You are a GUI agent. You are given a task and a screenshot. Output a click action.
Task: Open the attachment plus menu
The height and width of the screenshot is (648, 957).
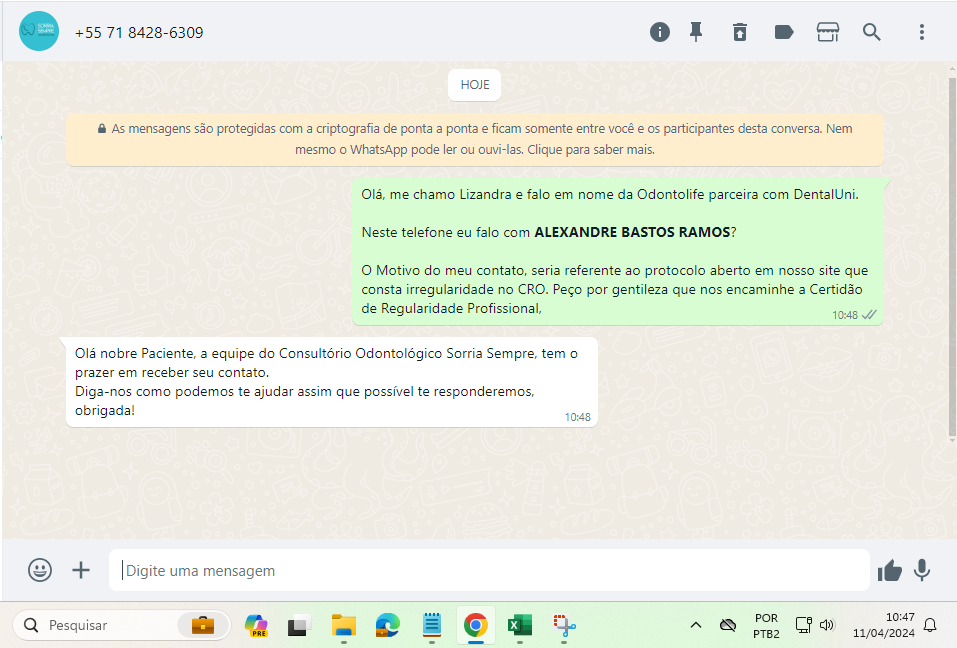81,570
